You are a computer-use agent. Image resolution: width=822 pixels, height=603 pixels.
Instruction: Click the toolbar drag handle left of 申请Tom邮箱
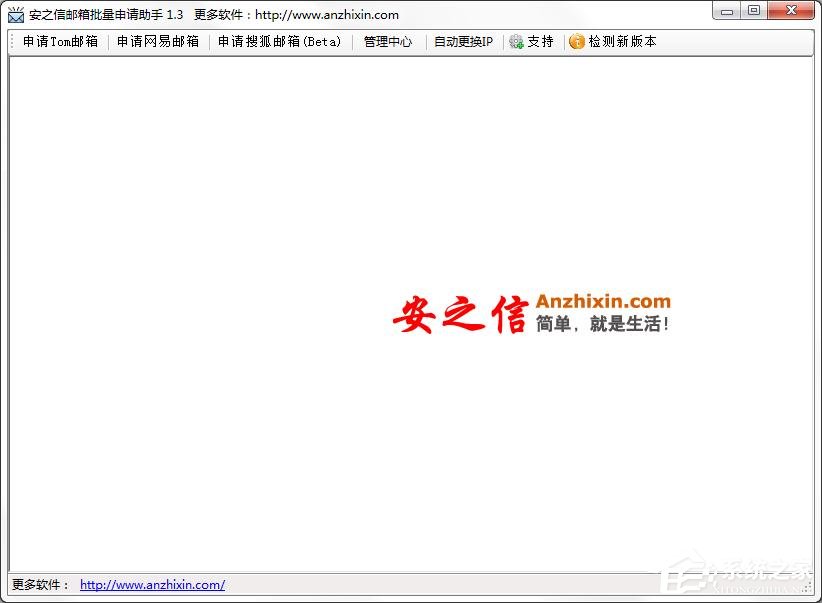(13, 42)
